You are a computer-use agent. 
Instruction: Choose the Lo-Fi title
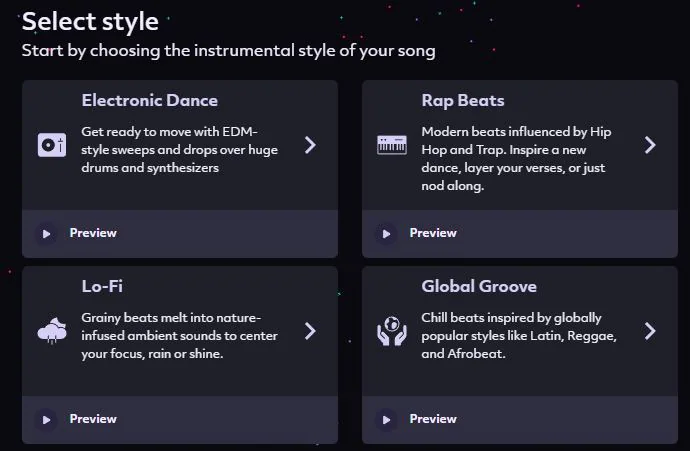pyautogui.click(x=102, y=286)
